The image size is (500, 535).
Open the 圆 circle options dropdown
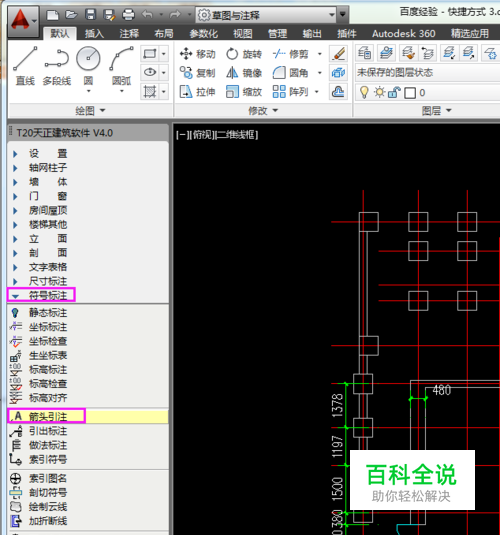tap(88, 91)
